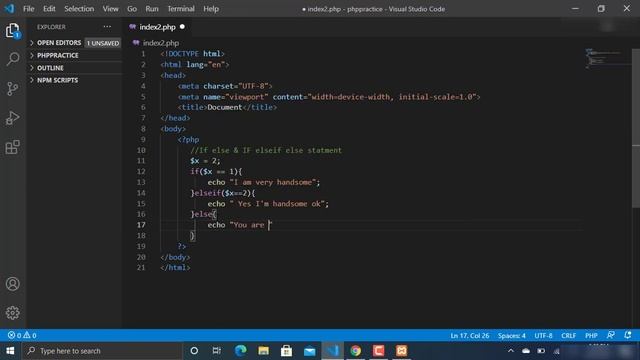This screenshot has height=360, width=640.
Task: Click the battery tray icon
Action: pos(541,351)
